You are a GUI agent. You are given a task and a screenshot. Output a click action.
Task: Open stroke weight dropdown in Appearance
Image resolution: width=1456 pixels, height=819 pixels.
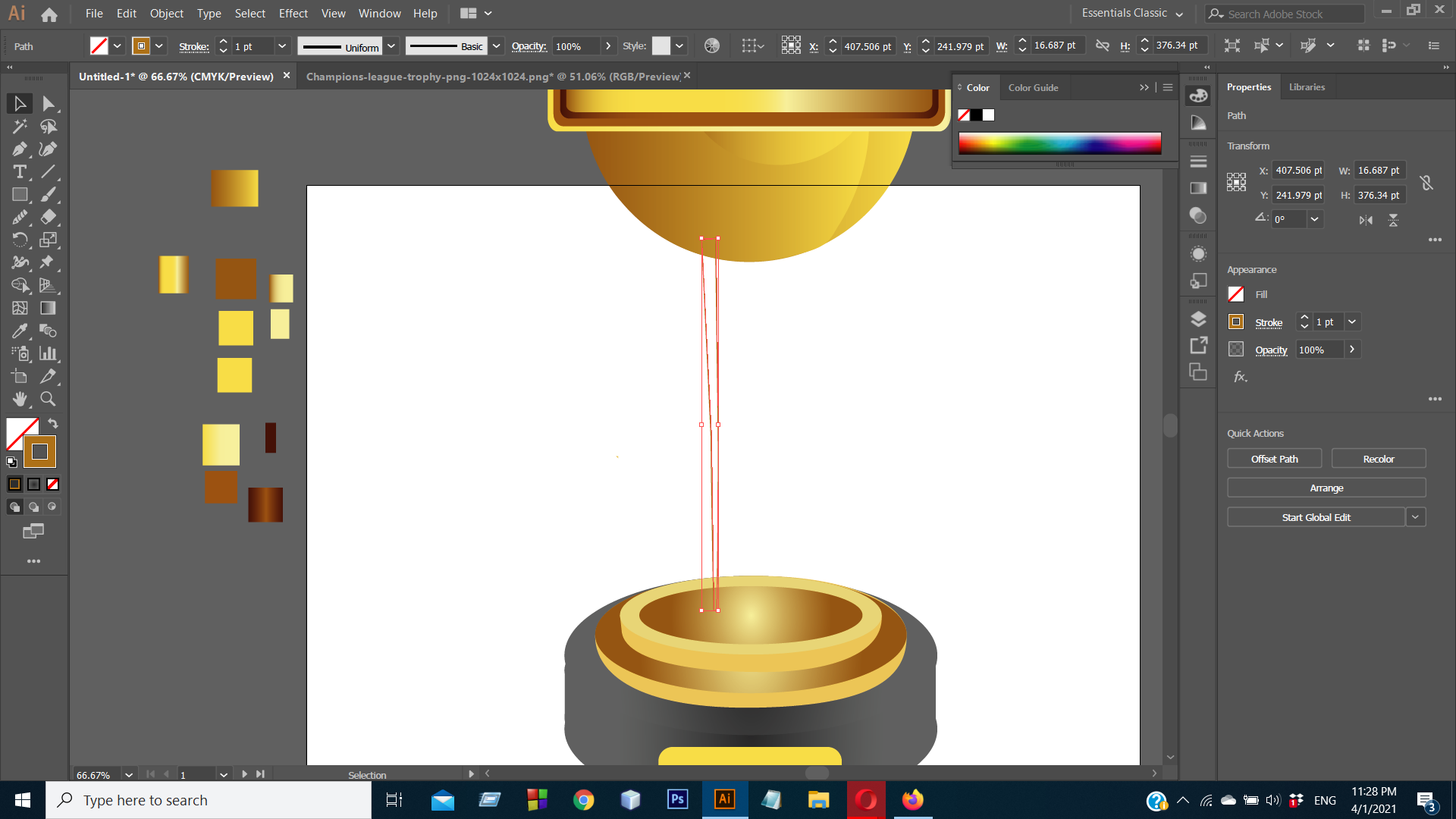click(1351, 322)
